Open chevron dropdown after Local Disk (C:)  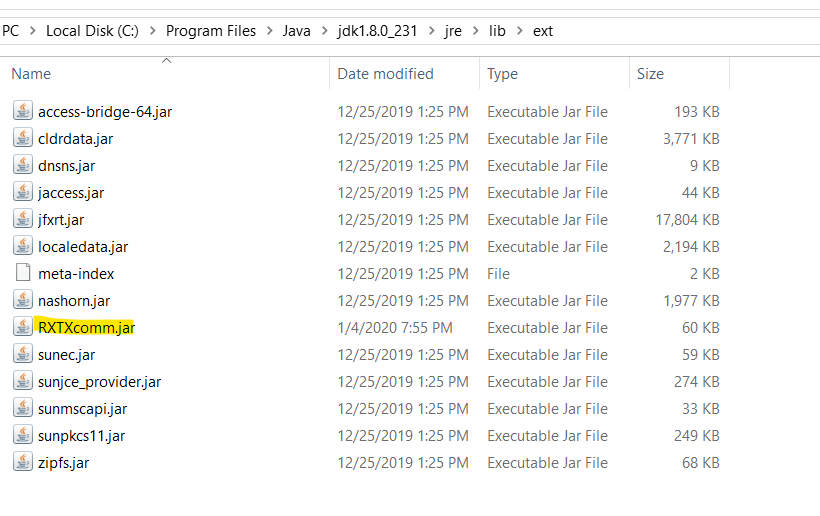click(153, 31)
